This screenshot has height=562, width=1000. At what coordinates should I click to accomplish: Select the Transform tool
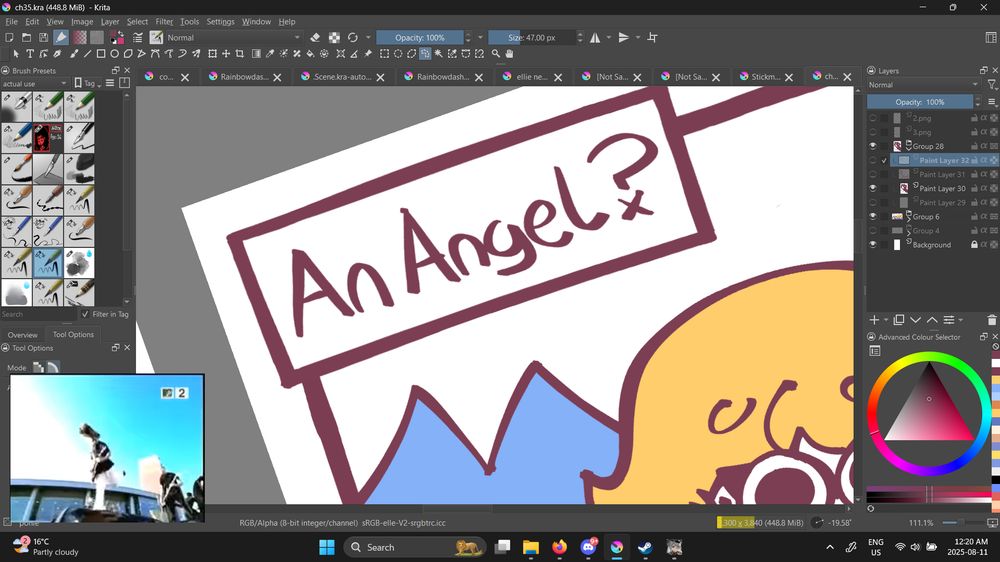(212, 54)
